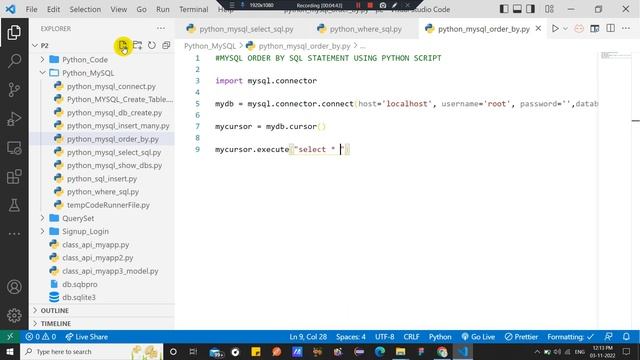
Task: Open Explorer views and more actions menu
Action: click(x=161, y=29)
